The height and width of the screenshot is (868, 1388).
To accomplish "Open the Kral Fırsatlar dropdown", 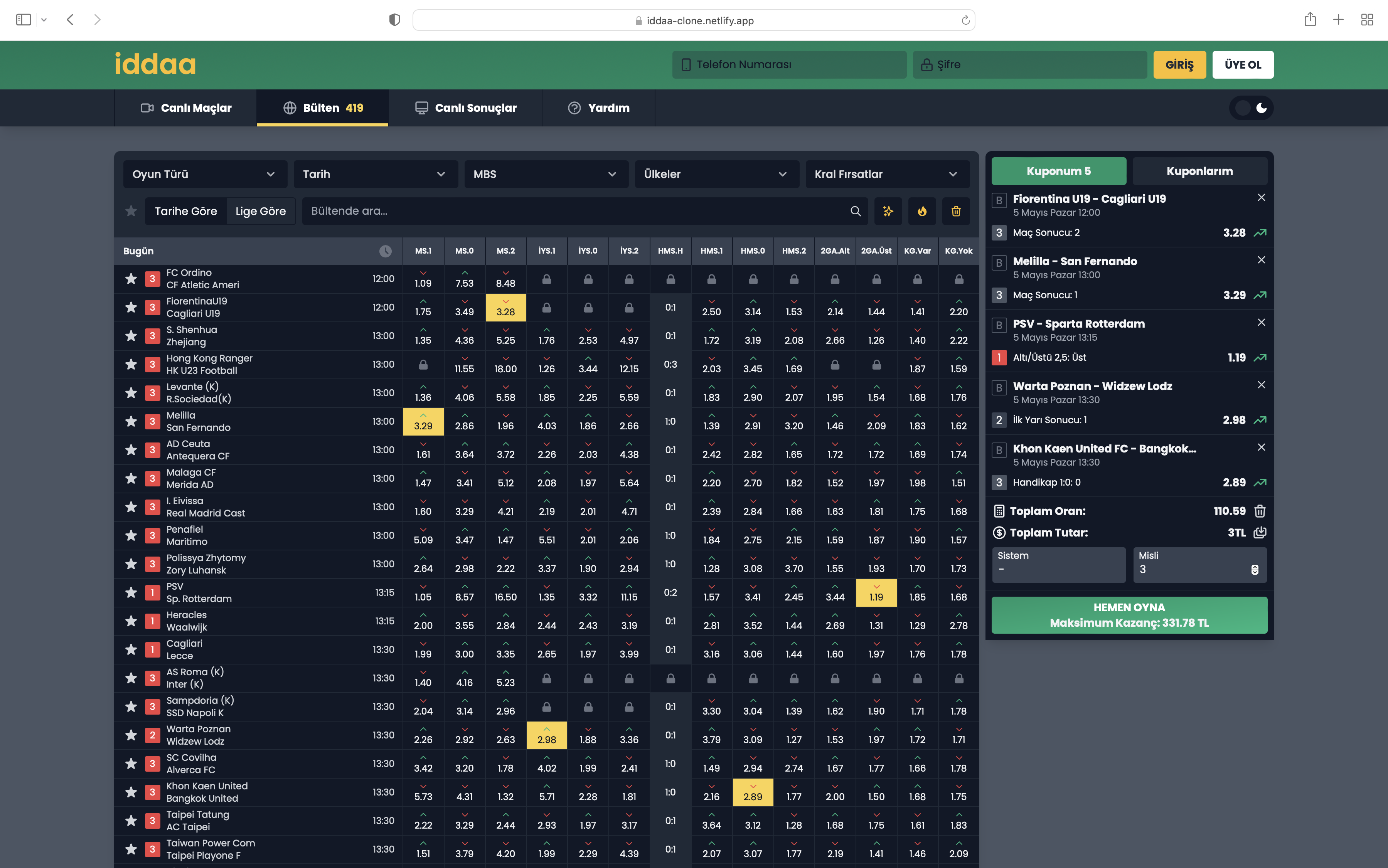I will (887, 174).
